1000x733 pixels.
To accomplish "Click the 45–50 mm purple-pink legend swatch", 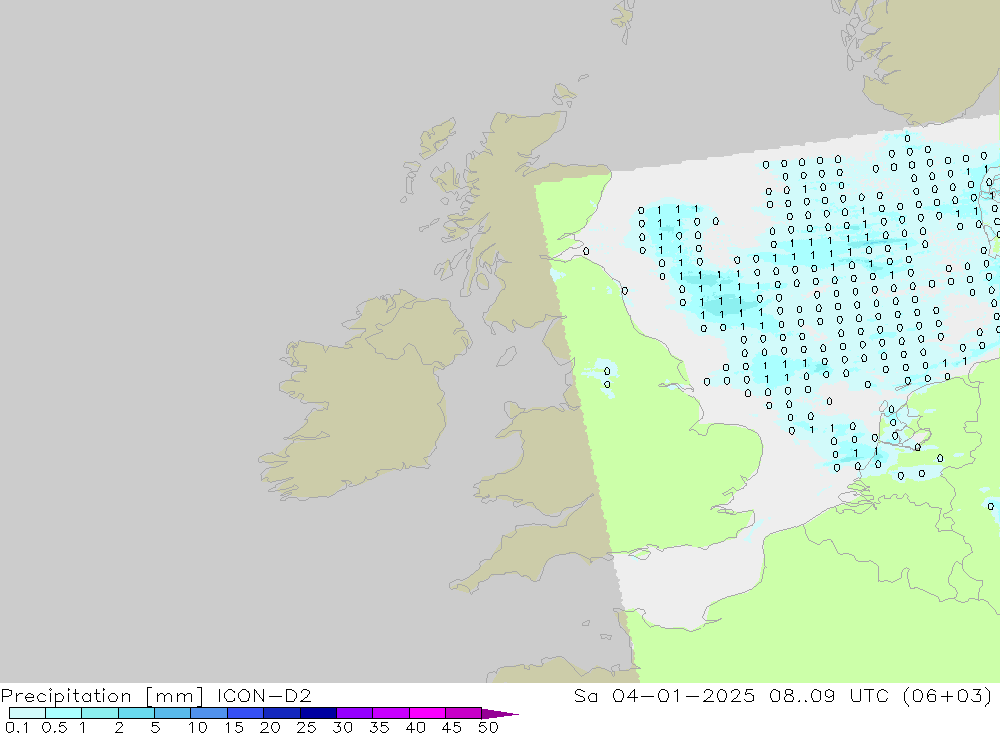I will coord(464,713).
